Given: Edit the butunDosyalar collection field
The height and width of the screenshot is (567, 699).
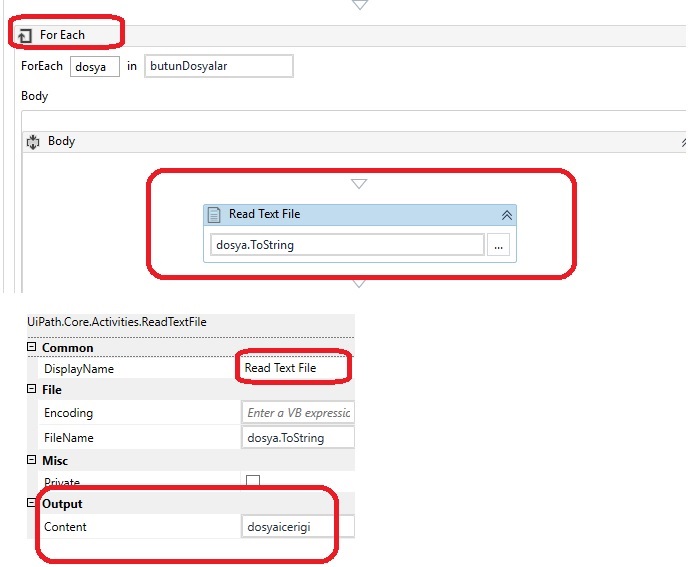Looking at the screenshot, I should (218, 66).
